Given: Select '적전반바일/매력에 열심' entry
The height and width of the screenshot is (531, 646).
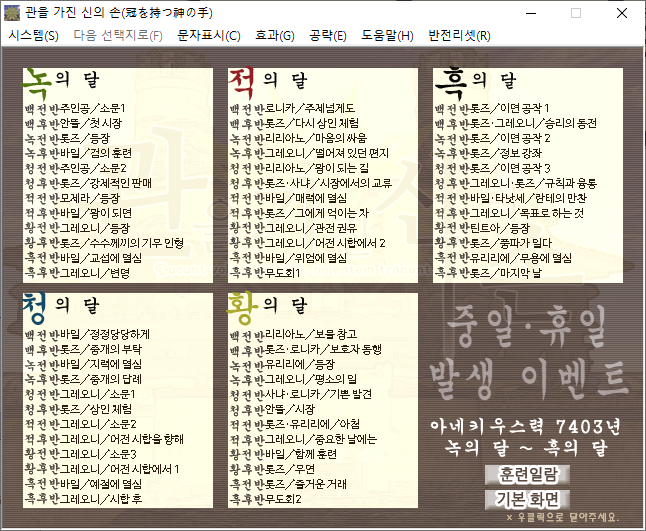Looking at the screenshot, I should click(x=288, y=198).
